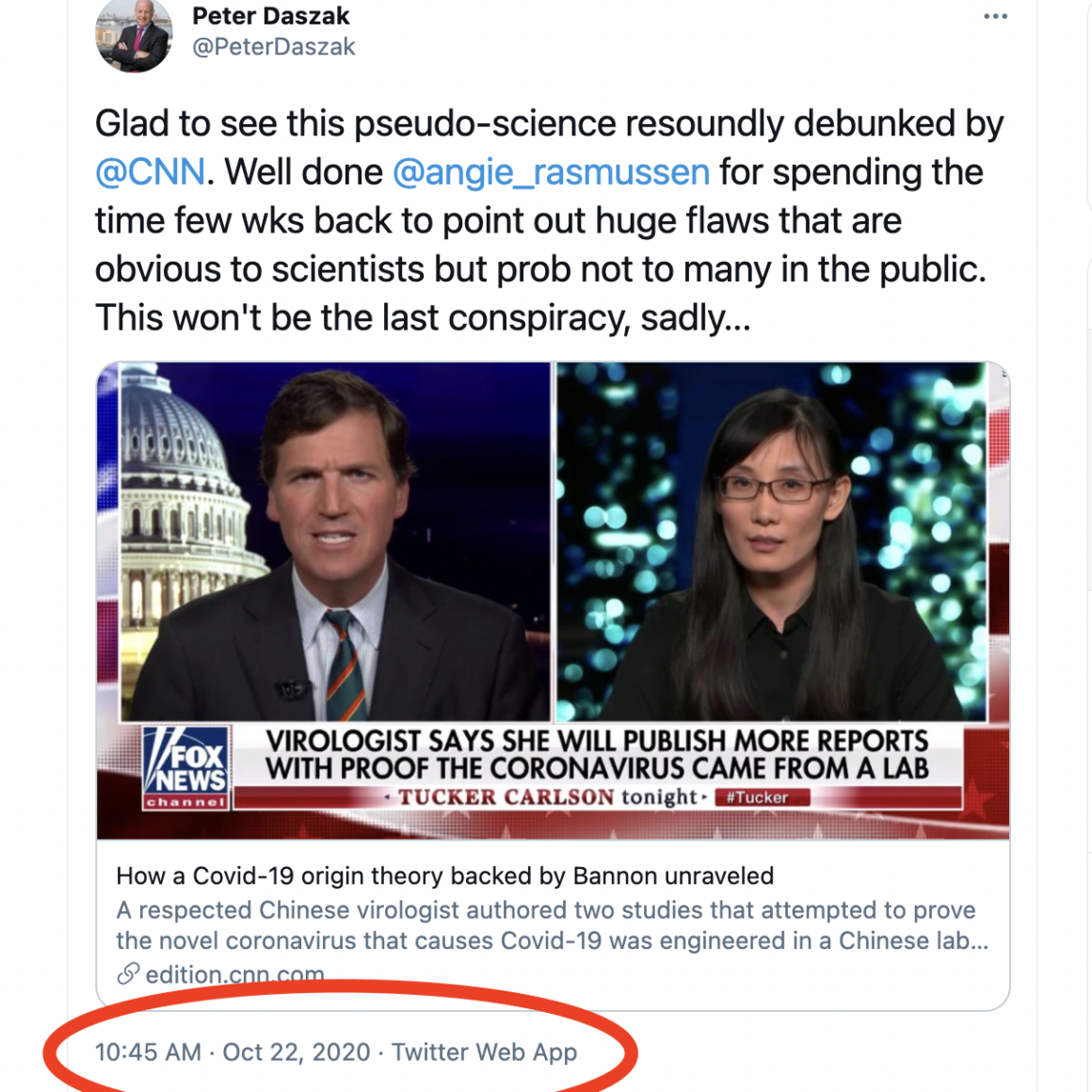Image resolution: width=1092 pixels, height=1092 pixels.
Task: Open the @PeterDaszak handle link
Action: (x=273, y=47)
